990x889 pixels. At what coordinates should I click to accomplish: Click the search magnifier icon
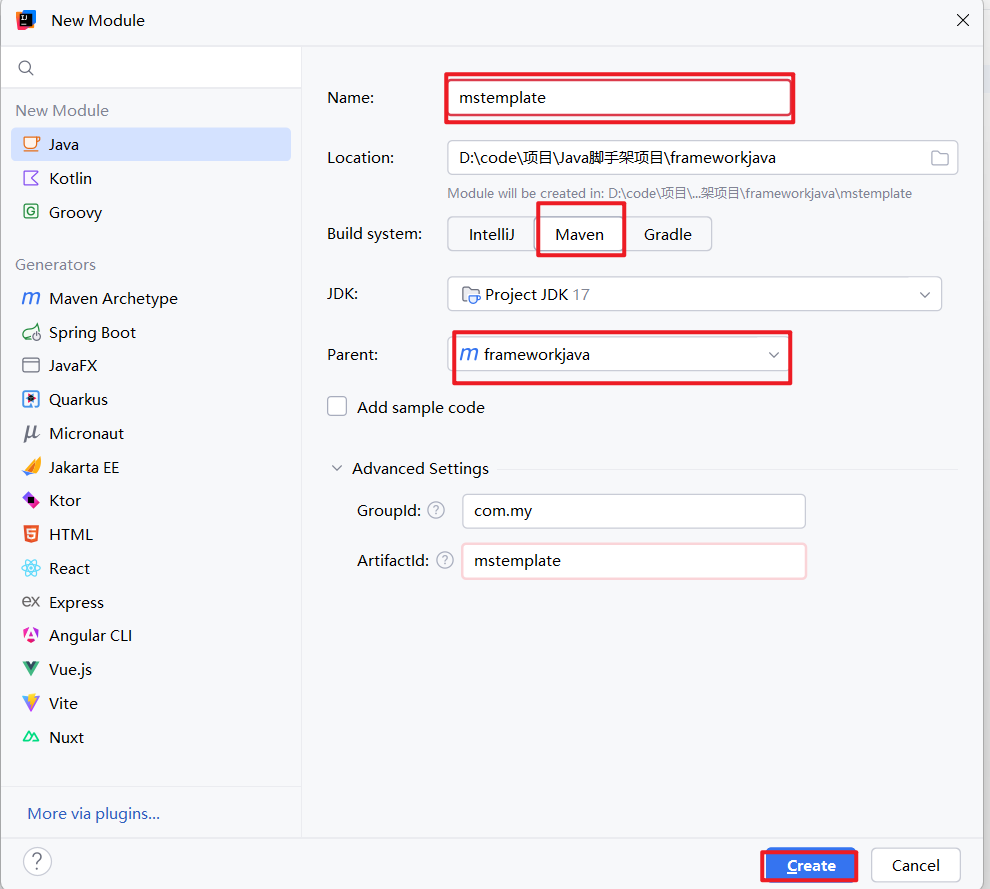(x=26, y=68)
